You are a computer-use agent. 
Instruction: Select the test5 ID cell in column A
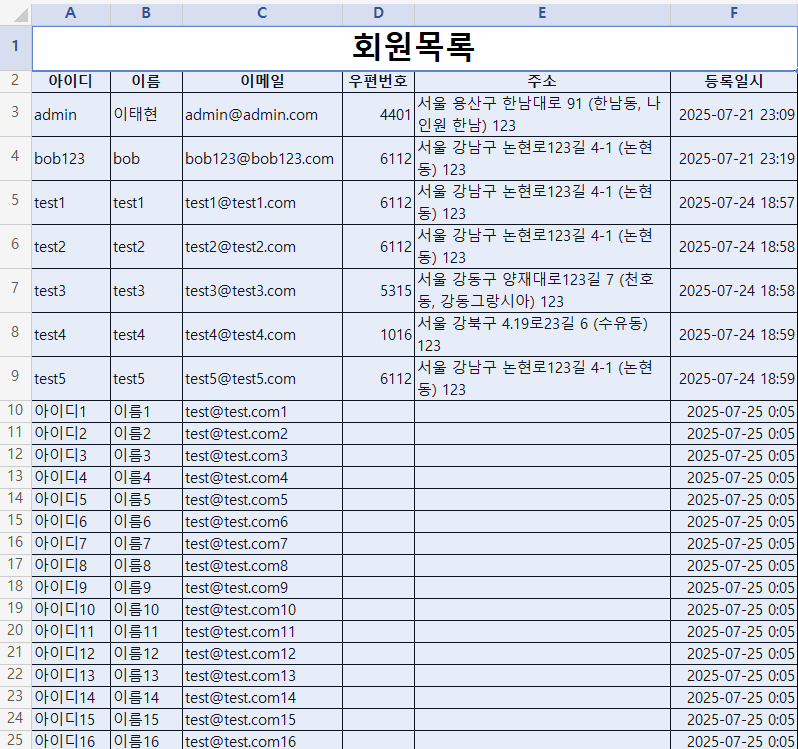(x=71, y=379)
